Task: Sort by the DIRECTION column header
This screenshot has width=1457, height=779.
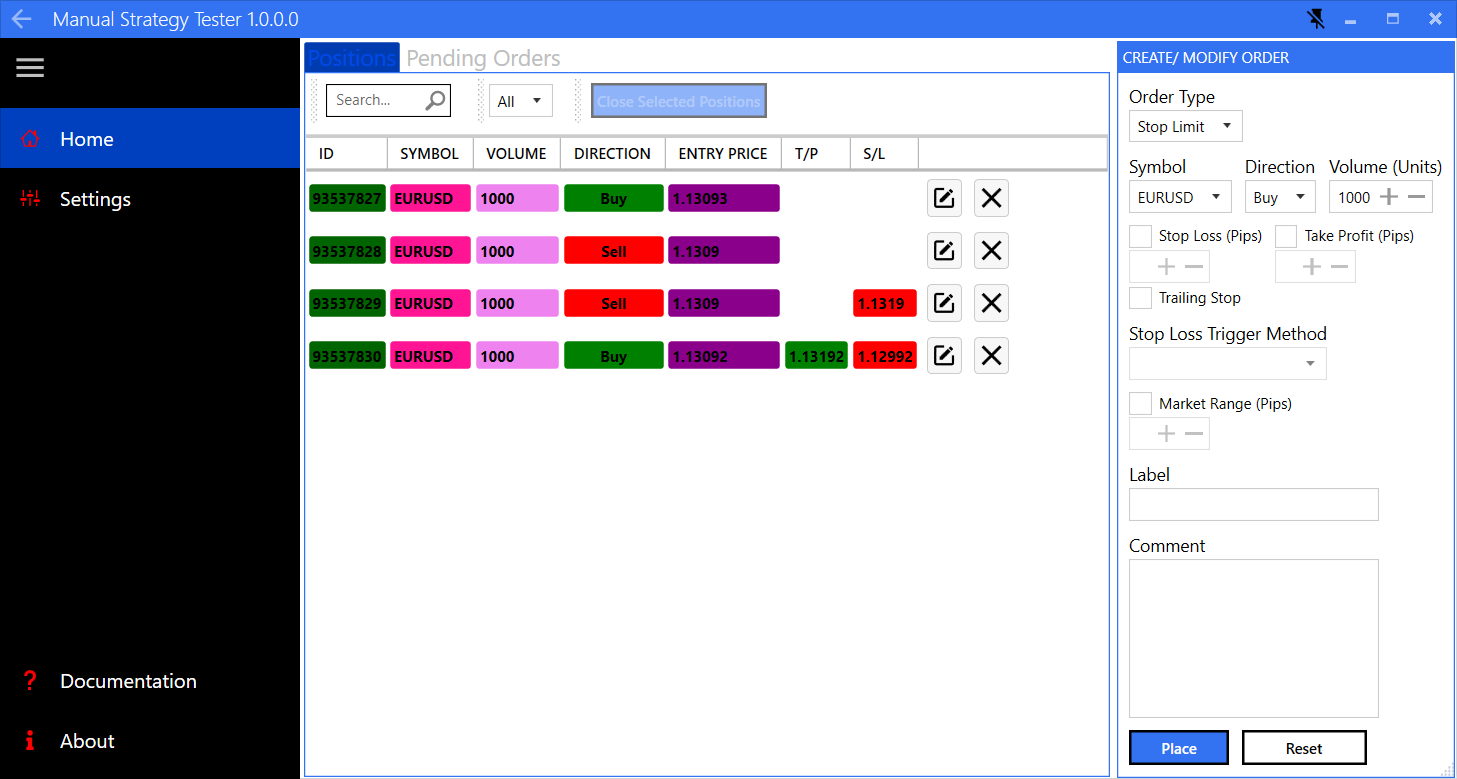Action: 613,153
